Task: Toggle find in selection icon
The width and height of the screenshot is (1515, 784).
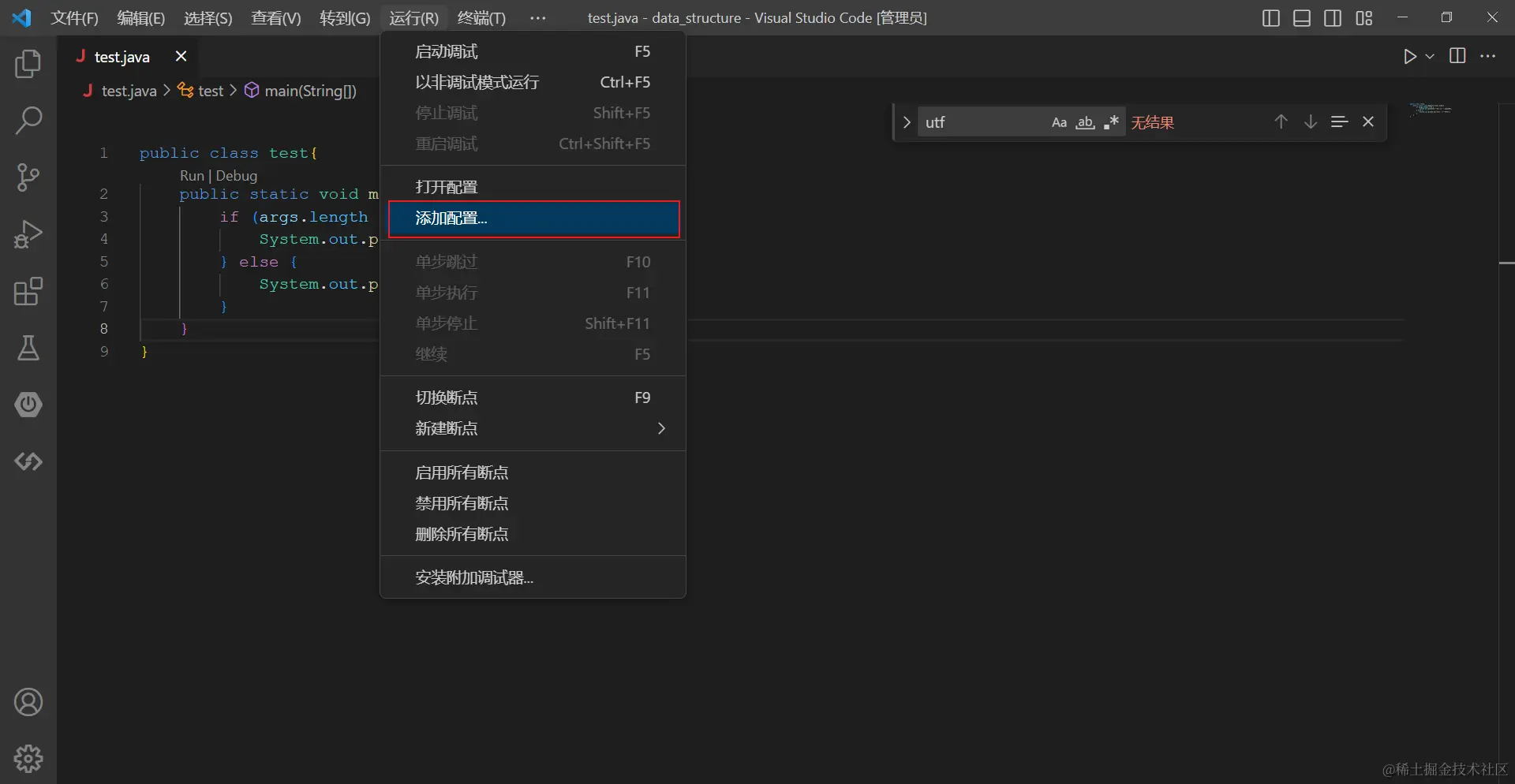Action: tap(1339, 121)
